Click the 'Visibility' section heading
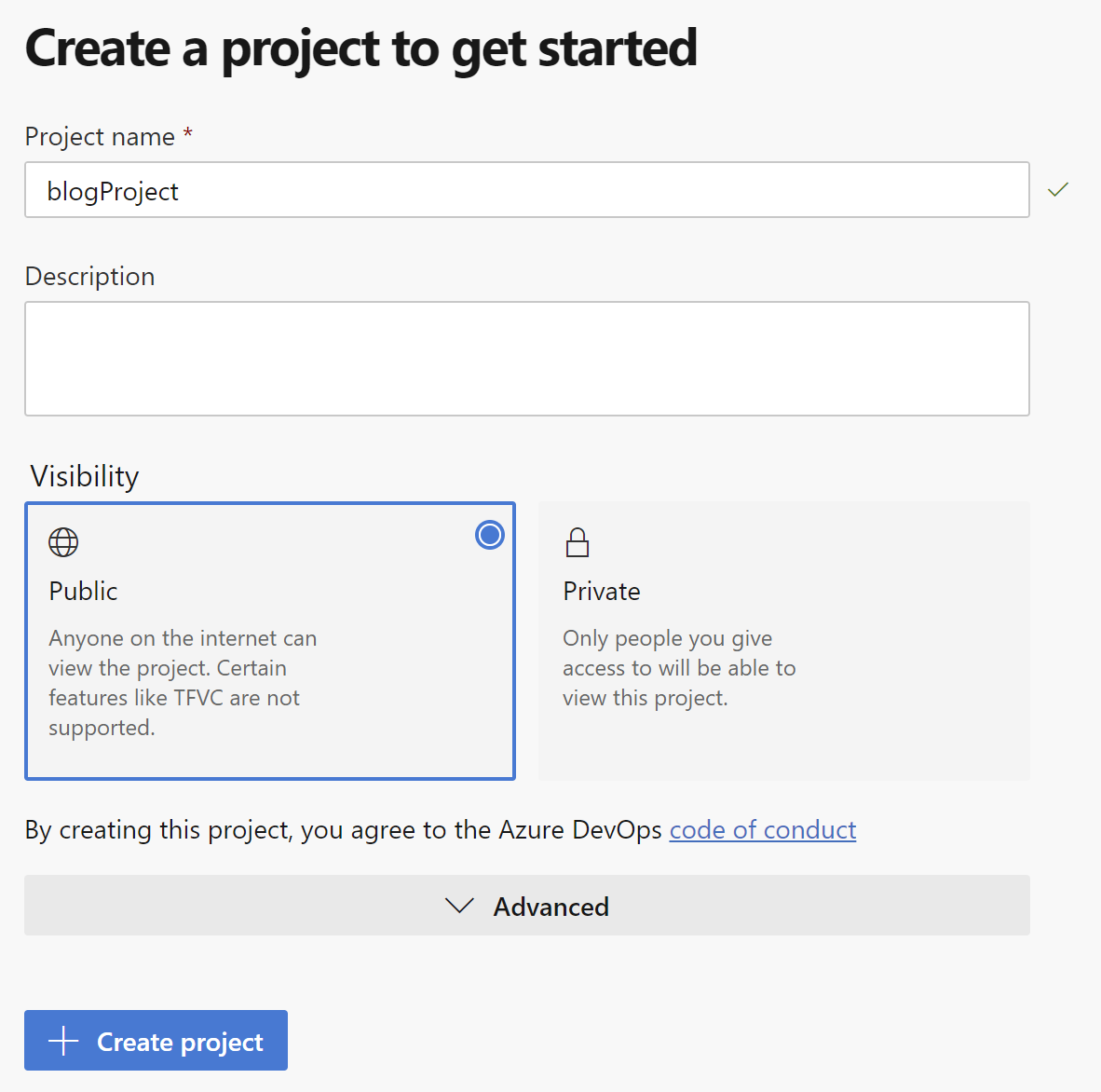This screenshot has height=1092, width=1101. coord(85,476)
